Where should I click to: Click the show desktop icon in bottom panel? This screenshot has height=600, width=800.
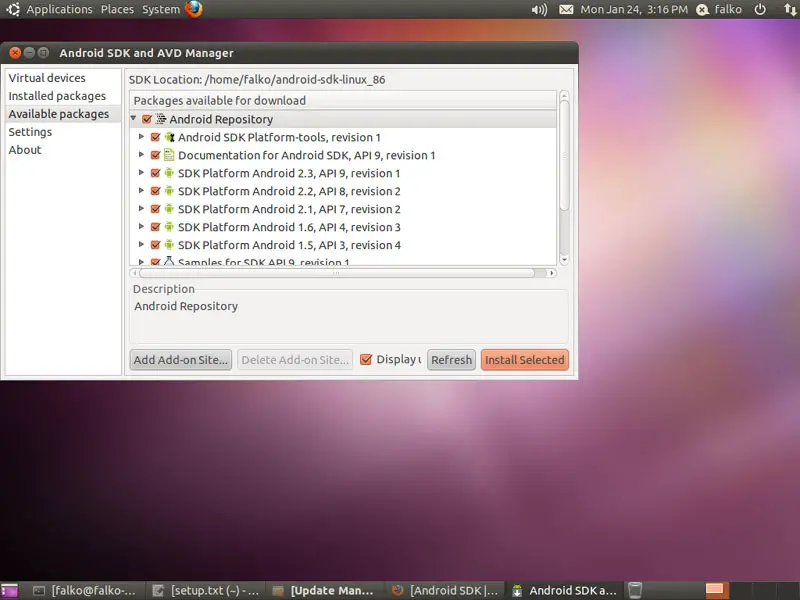coord(9,591)
